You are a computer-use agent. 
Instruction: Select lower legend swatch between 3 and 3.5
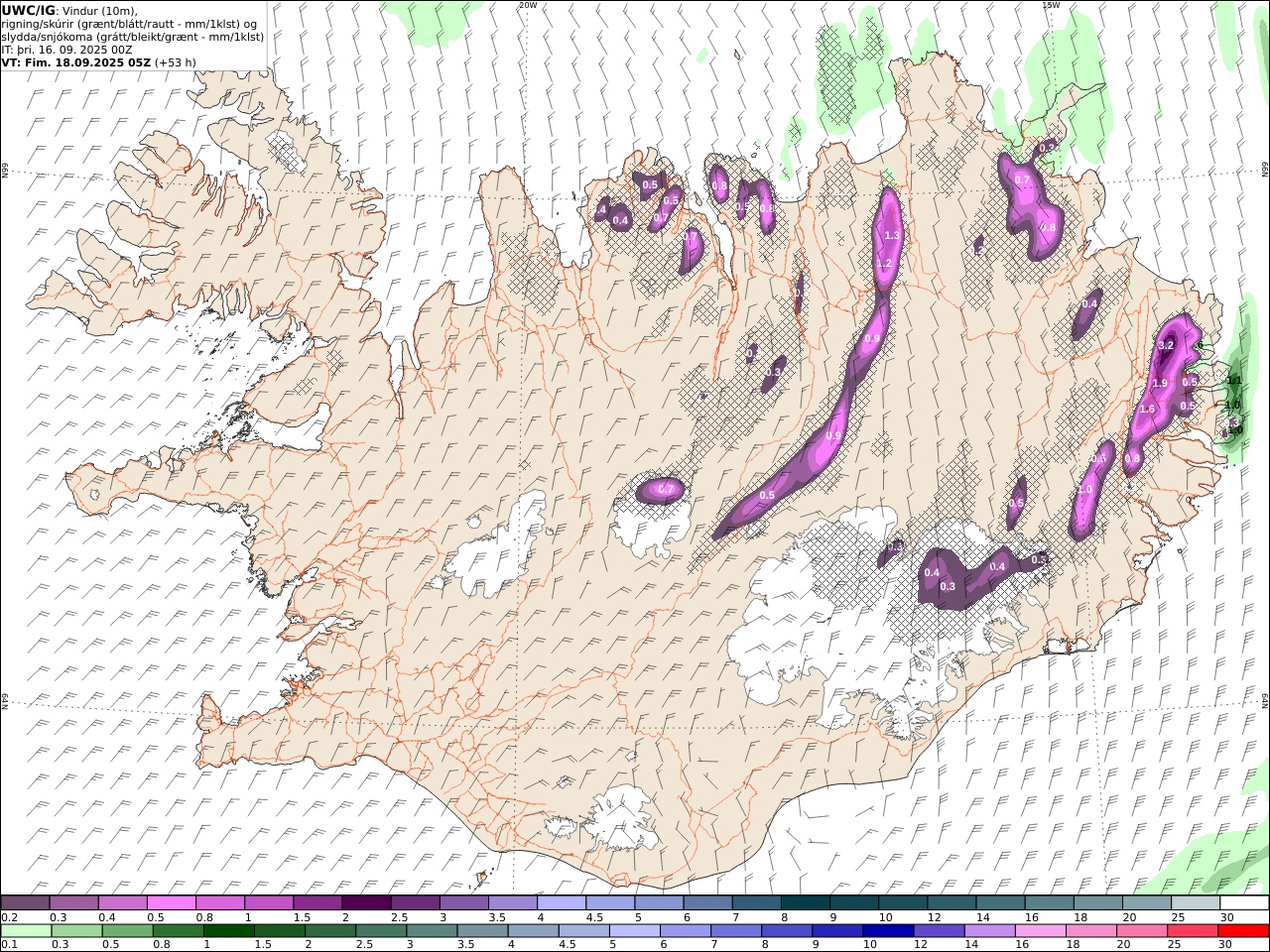[433, 930]
